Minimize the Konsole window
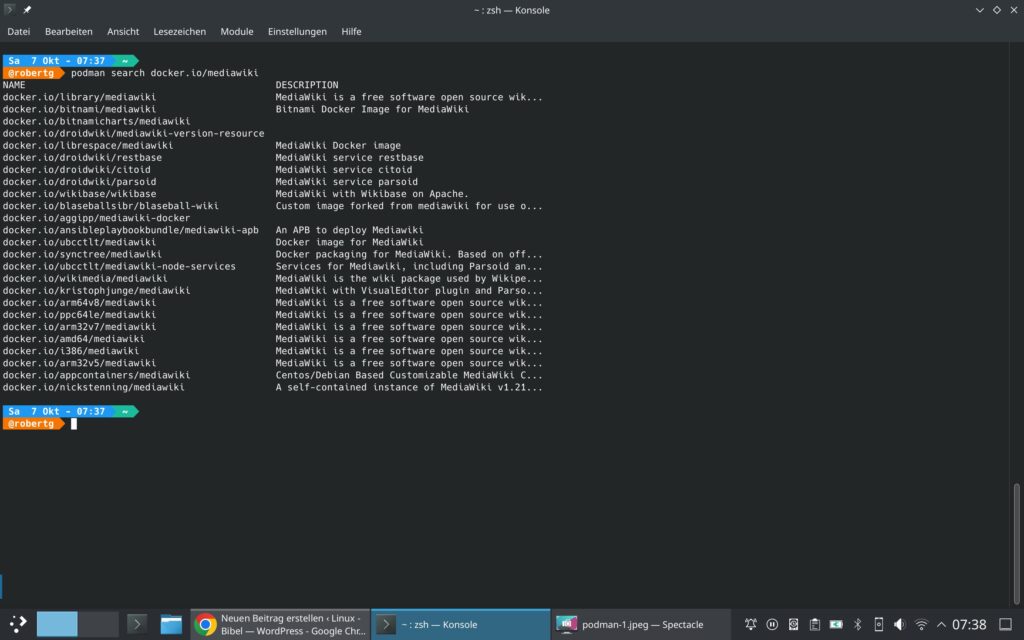This screenshot has height=640, width=1024. [980, 10]
